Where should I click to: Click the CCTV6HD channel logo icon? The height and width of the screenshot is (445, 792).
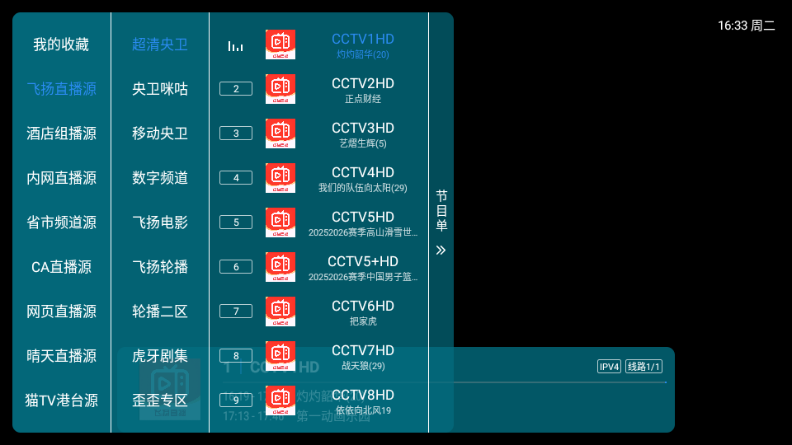tap(280, 311)
